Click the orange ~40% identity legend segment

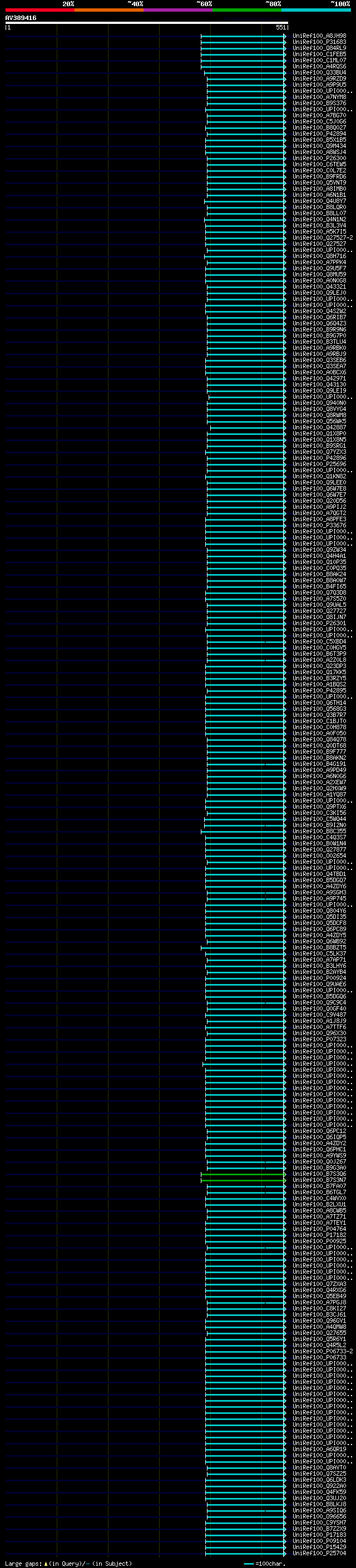[109, 10]
